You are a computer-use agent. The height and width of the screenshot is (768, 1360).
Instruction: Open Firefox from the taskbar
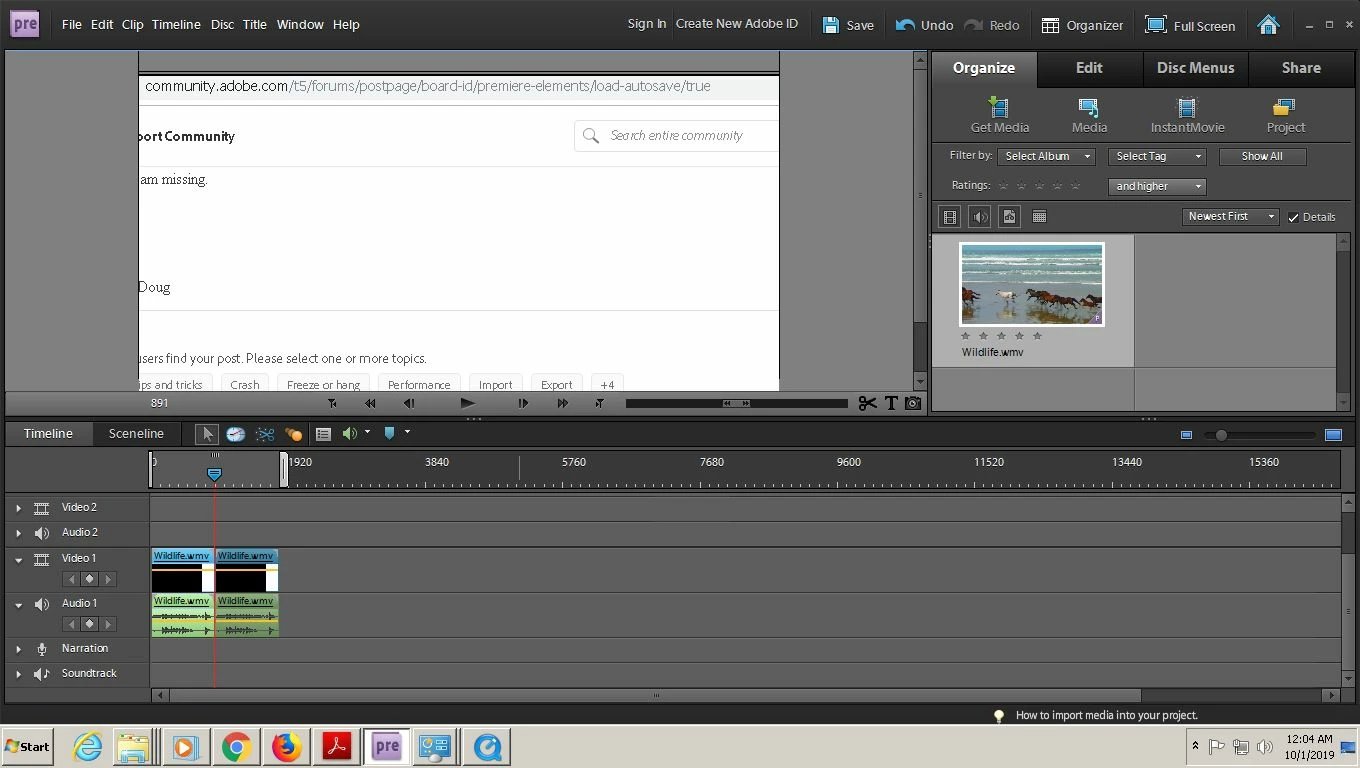(287, 747)
